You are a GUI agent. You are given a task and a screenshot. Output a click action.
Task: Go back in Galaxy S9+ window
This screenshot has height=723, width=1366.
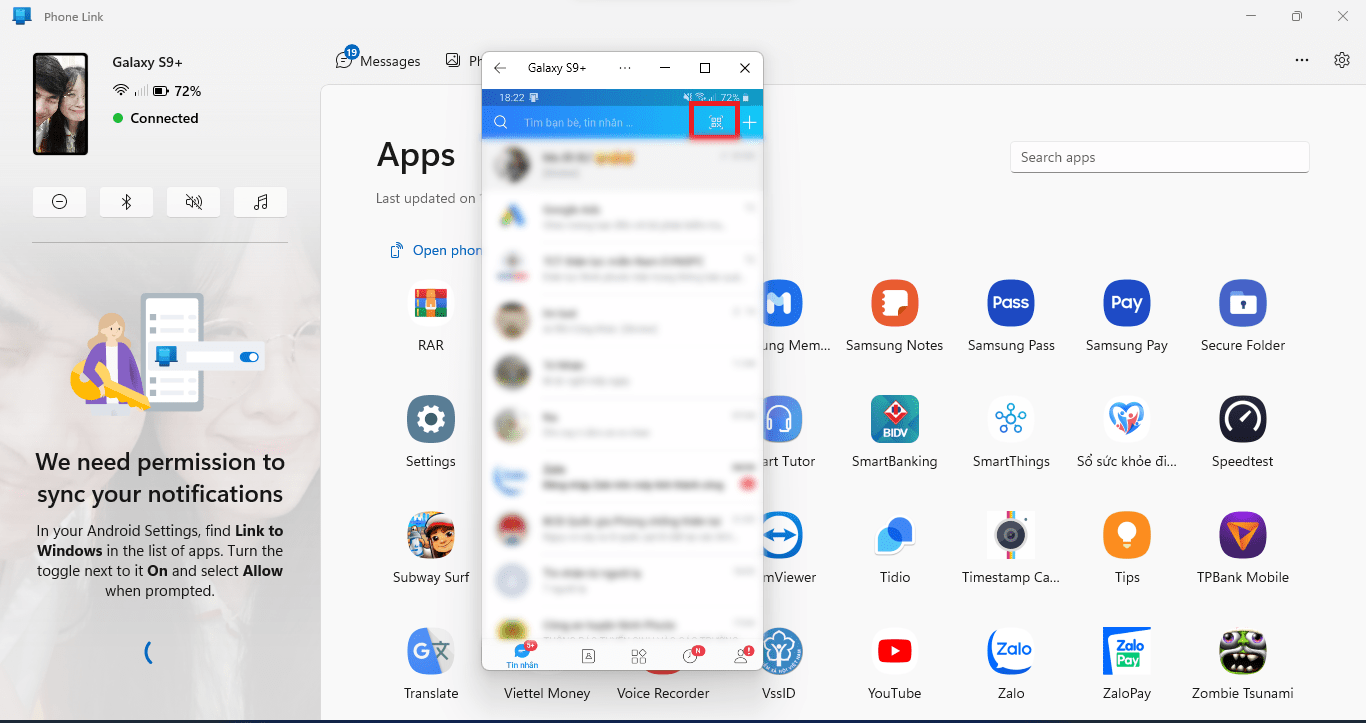pyautogui.click(x=501, y=68)
